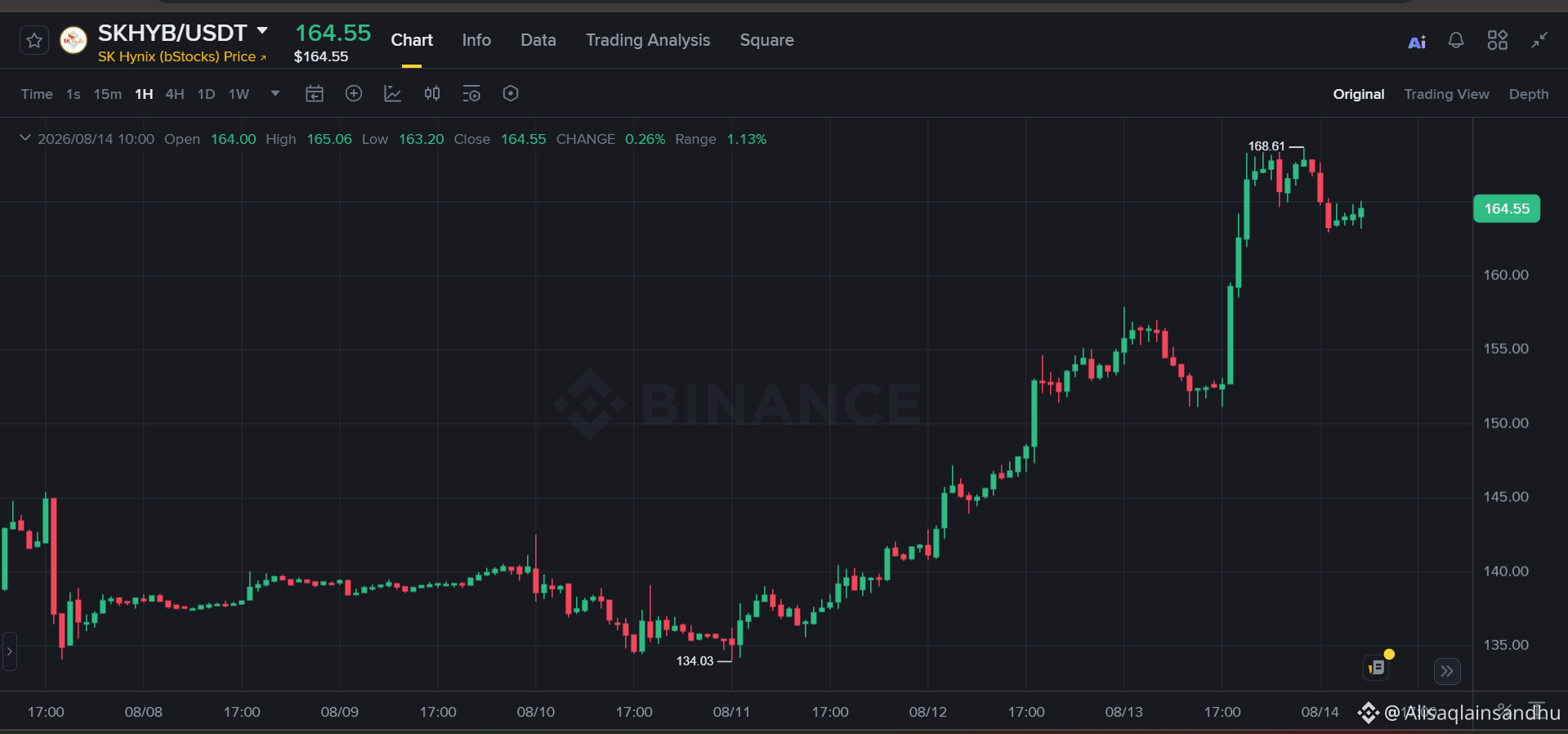Collapse the OHLC info row chevron
Viewport: 1568px width, 734px height.
click(x=25, y=138)
